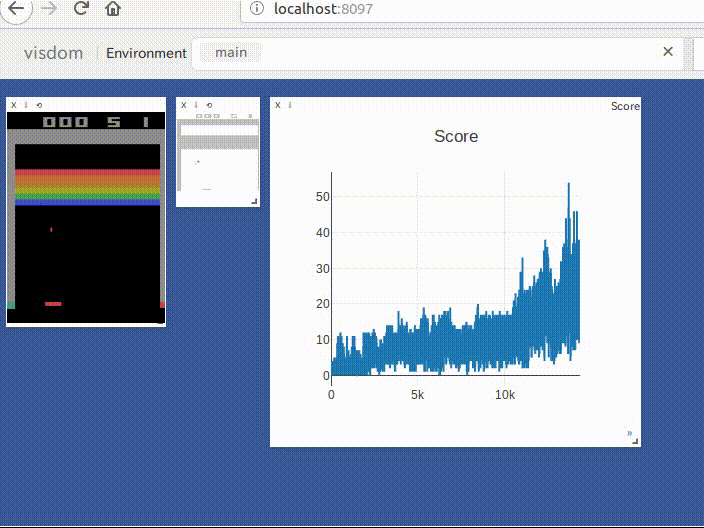Click the resize handle of the small frame pane
Screen dimensions: 704x528
tap(254, 202)
